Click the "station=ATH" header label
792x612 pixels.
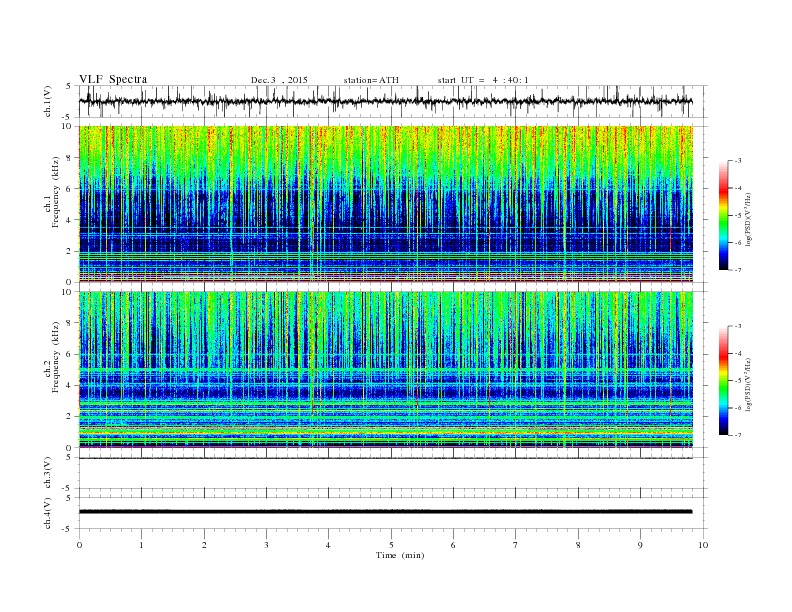pyautogui.click(x=371, y=80)
